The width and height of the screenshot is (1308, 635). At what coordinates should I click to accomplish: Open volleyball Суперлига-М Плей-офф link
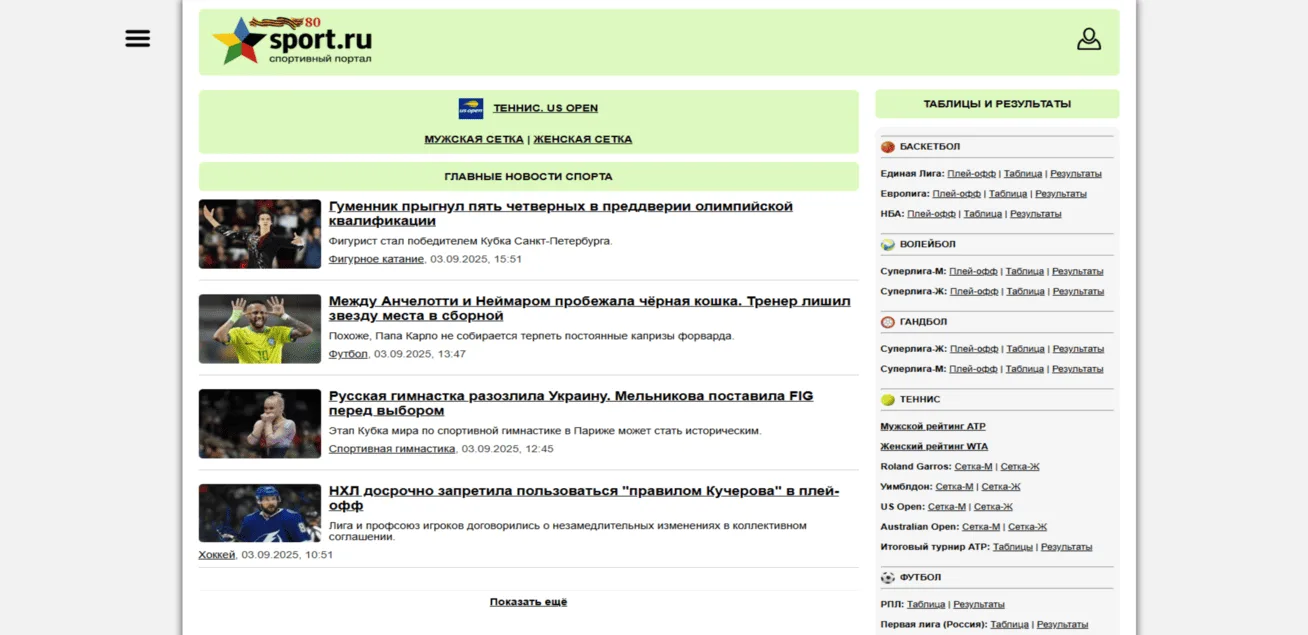pos(974,272)
